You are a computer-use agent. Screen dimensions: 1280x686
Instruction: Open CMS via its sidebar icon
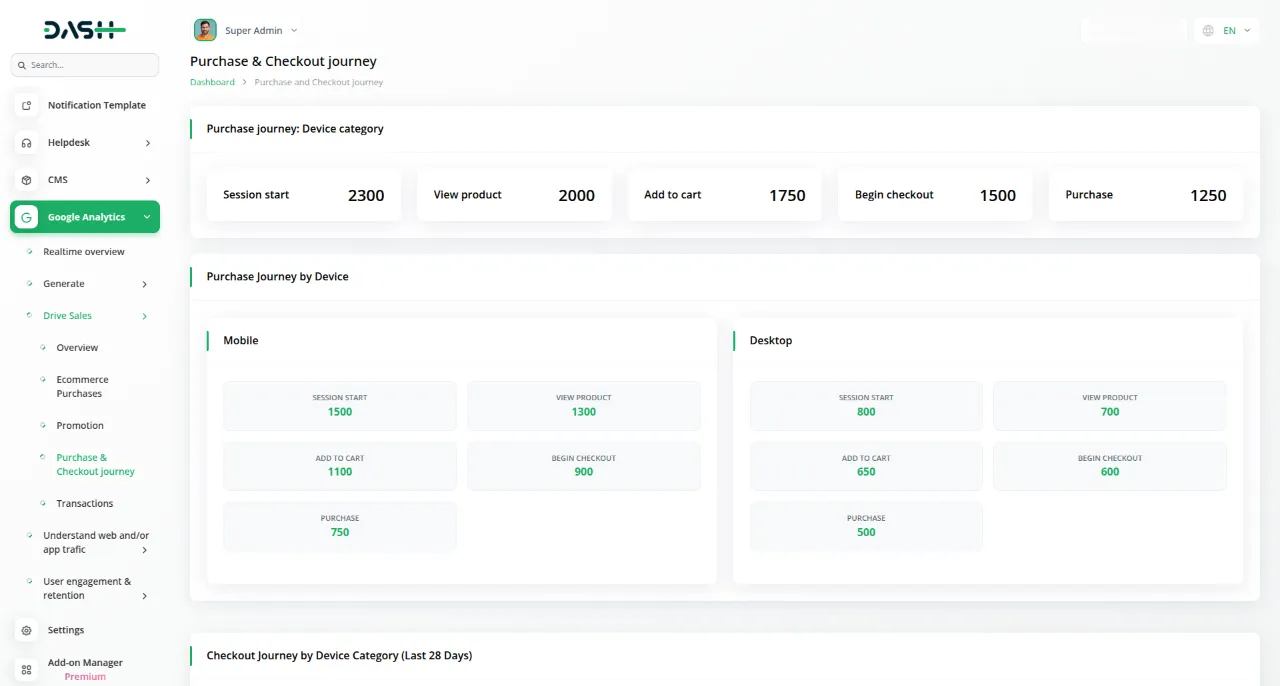tap(26, 180)
